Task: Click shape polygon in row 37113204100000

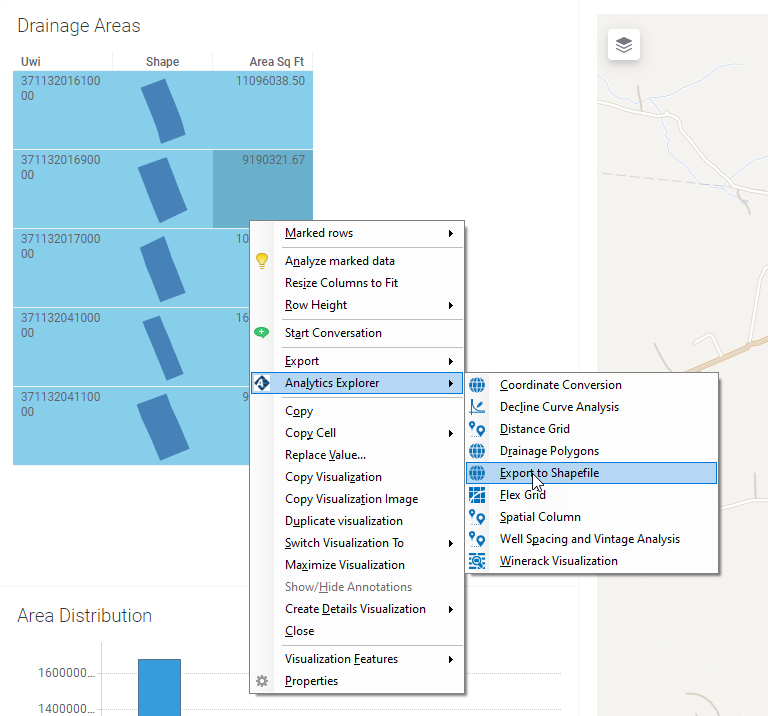Action: (163, 348)
